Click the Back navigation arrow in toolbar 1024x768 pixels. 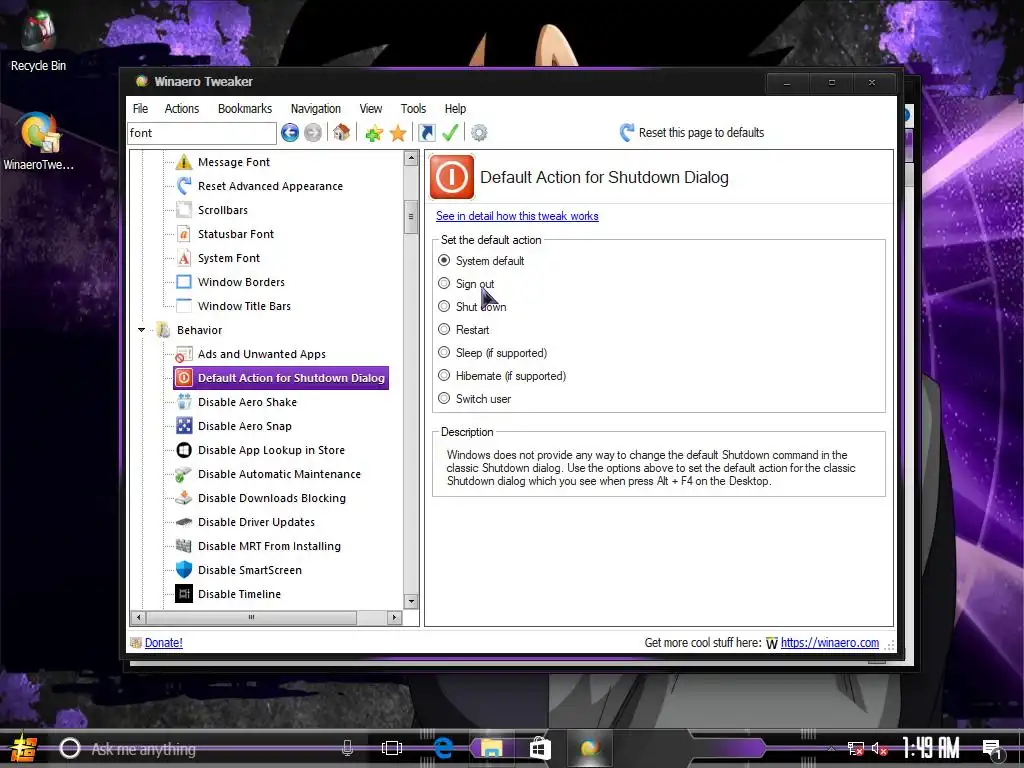coord(290,133)
